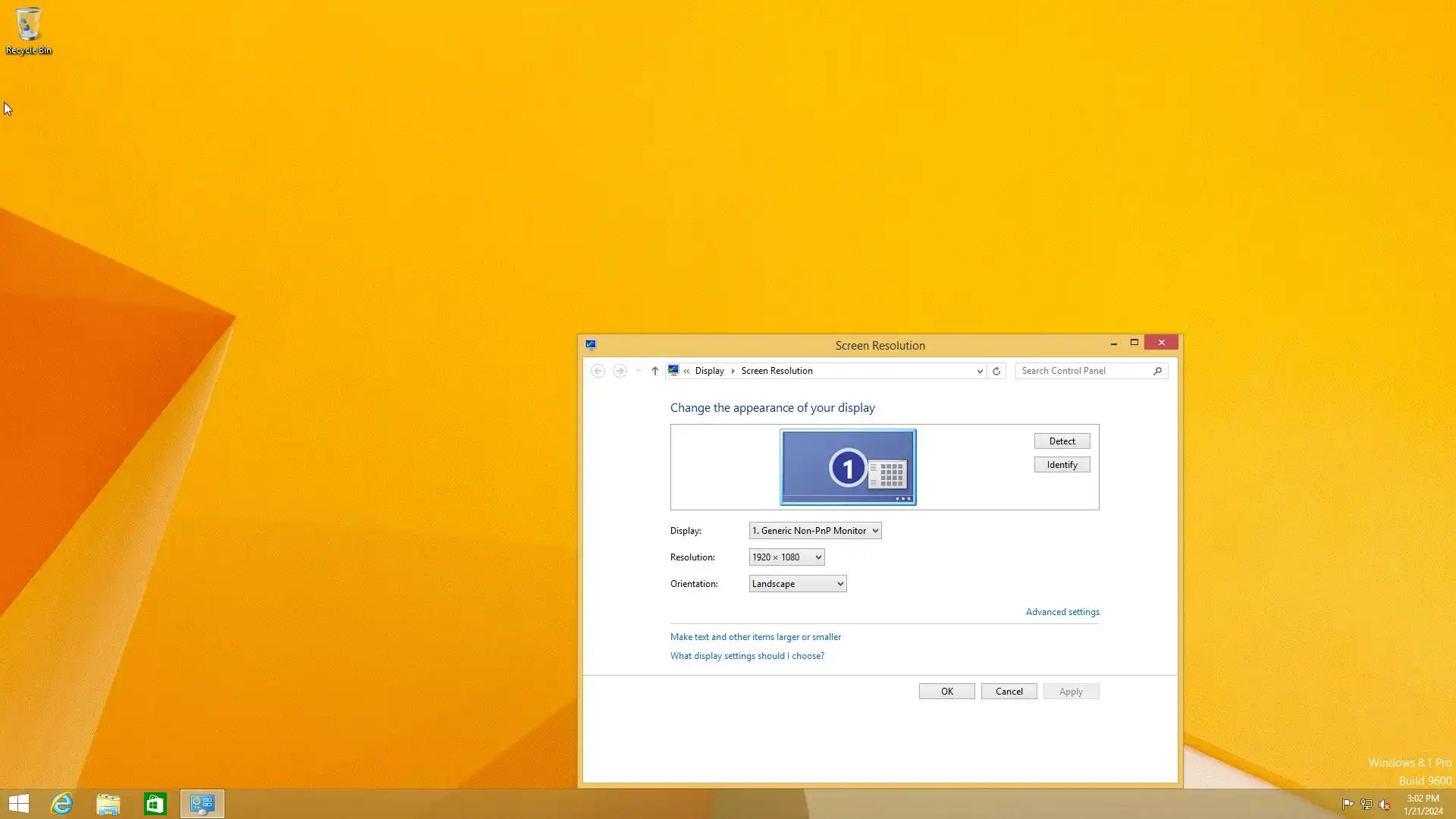Viewport: 1456px width, 819px height.
Task: Open File Explorer from taskbar
Action: coord(108,803)
